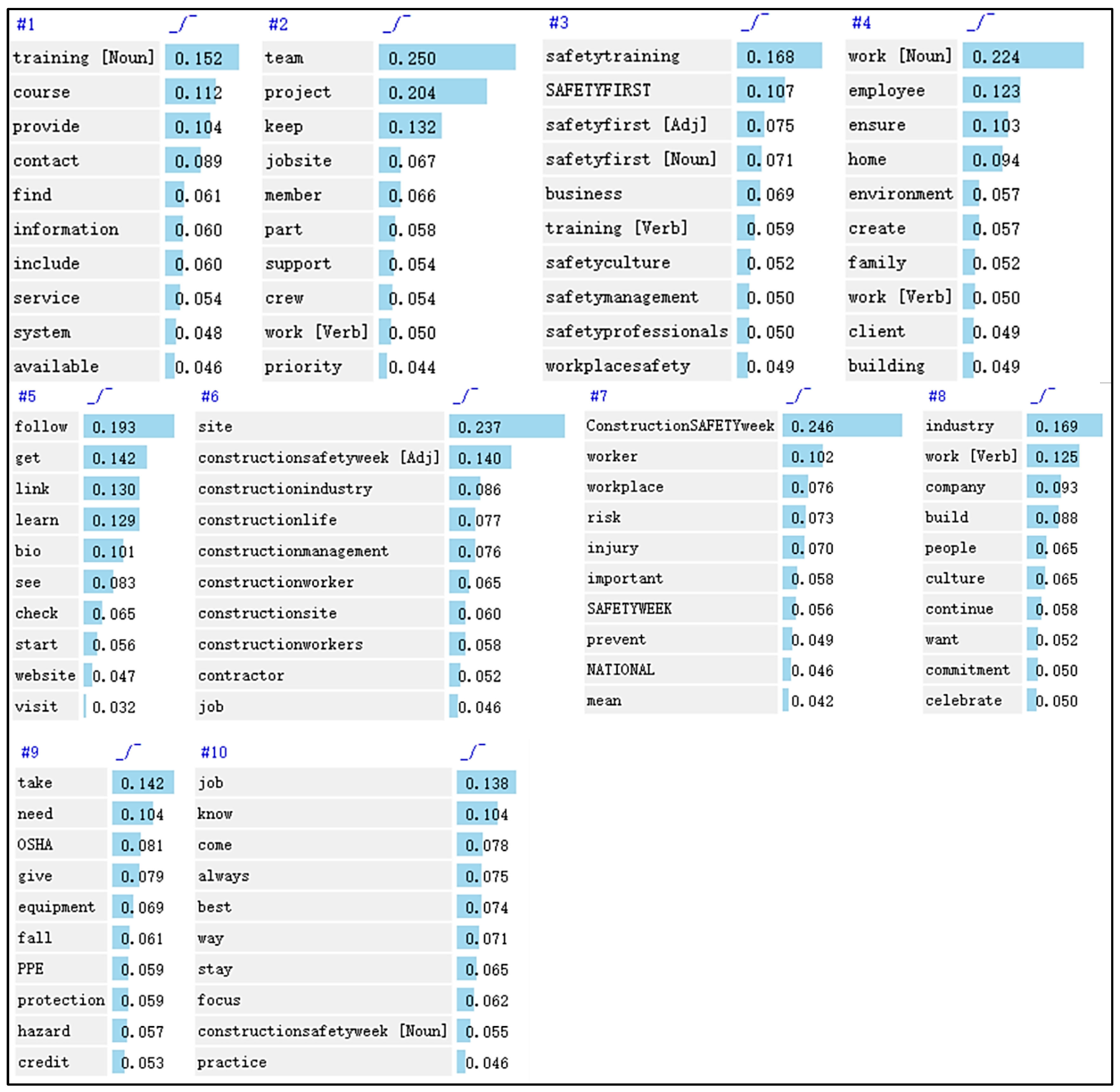This screenshot has width=1120, height=1092.
Task: Click the sort curve icon in topic #9
Action: 128,752
